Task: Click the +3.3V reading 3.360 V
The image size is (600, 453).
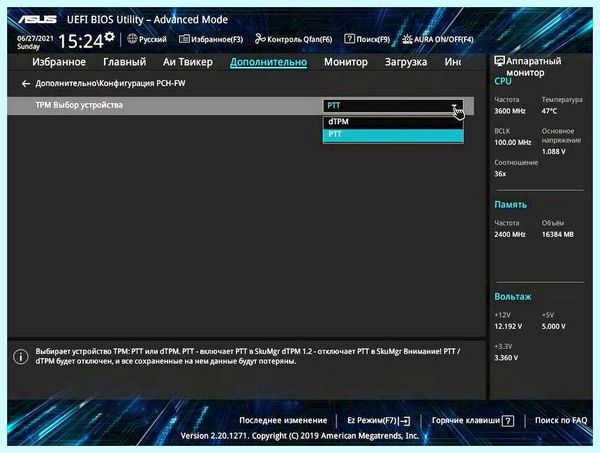Action: (x=506, y=358)
